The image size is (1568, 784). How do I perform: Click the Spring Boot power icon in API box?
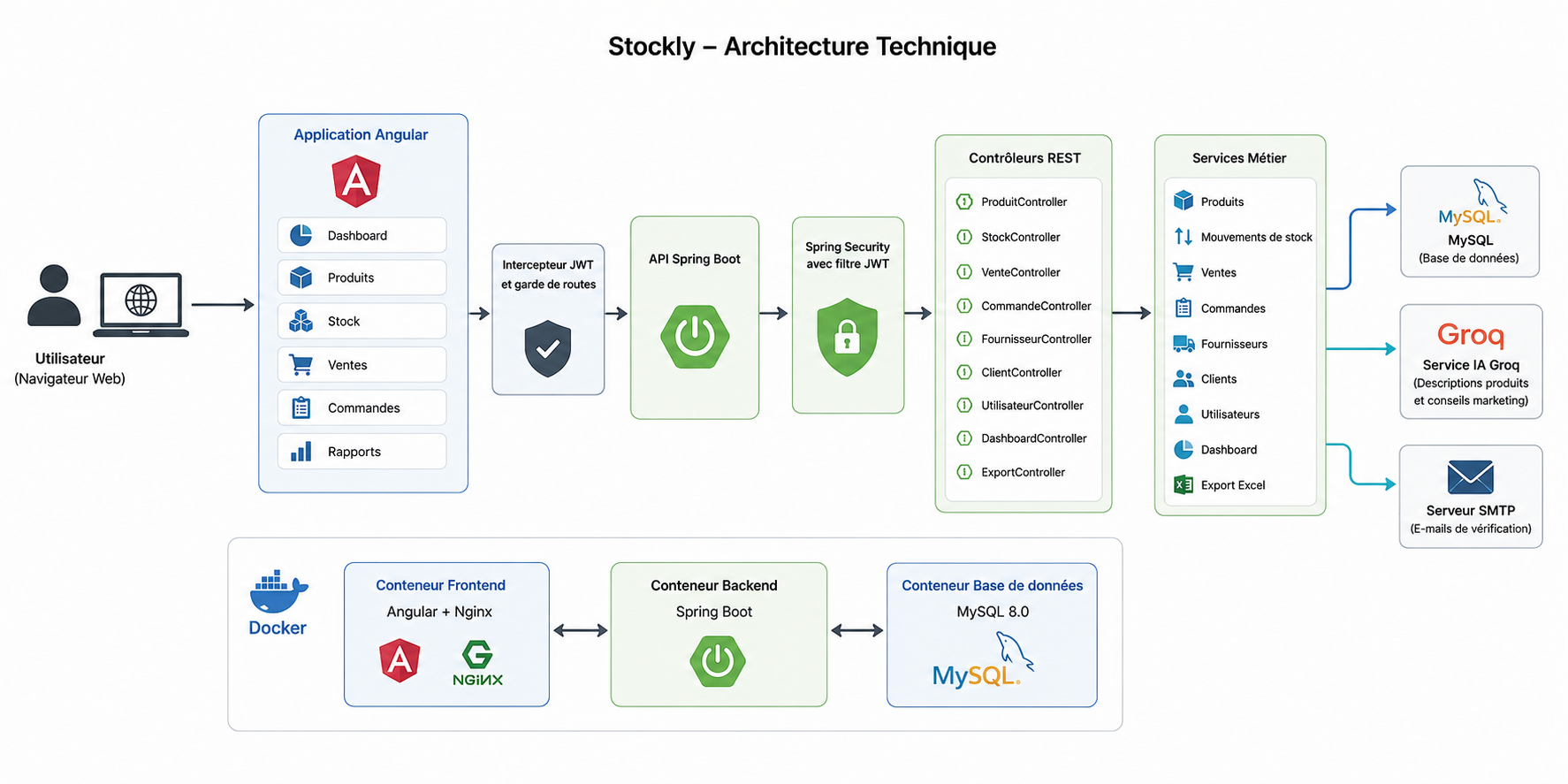[x=695, y=337]
